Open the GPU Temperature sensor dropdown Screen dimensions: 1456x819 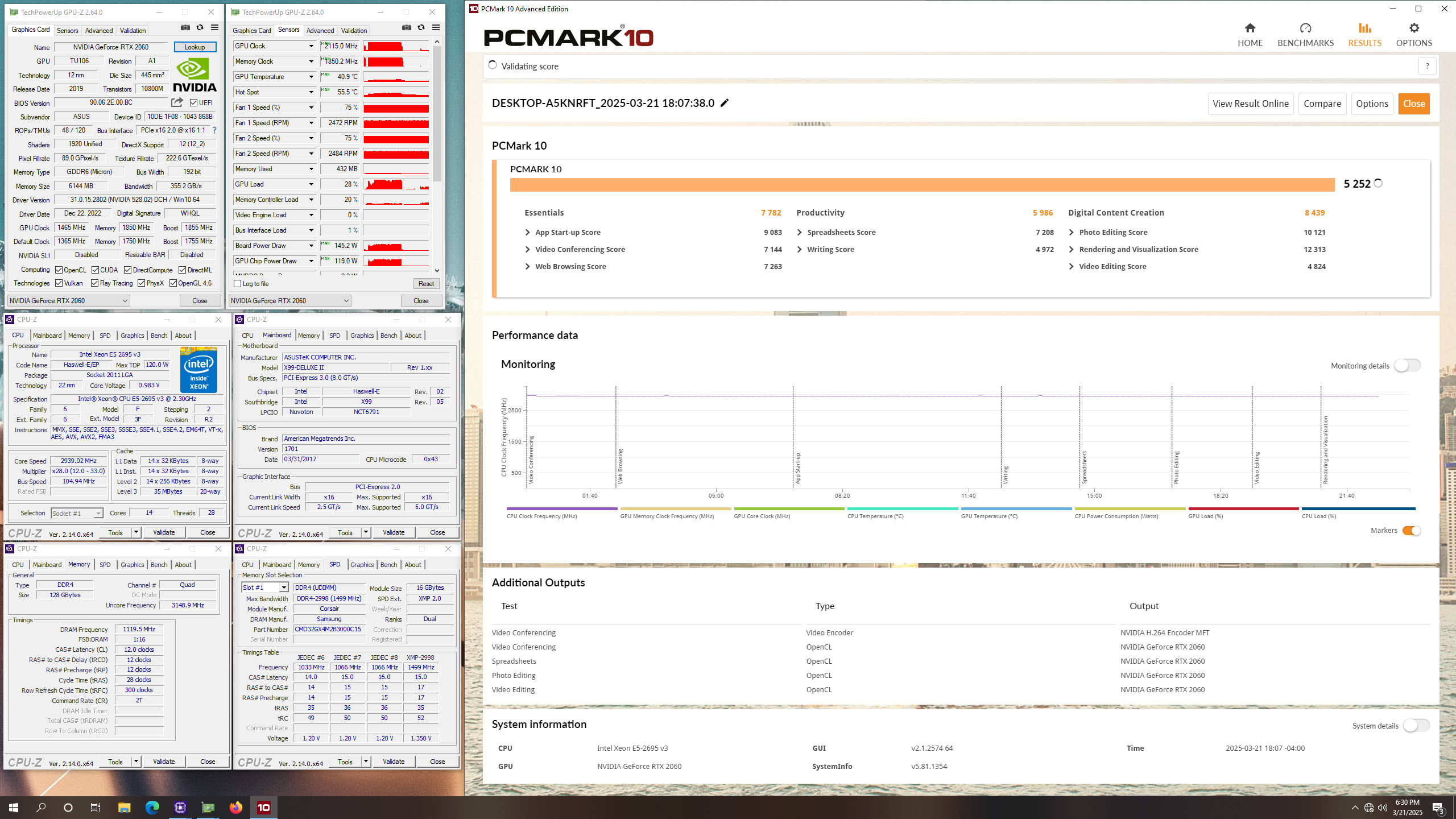(x=311, y=77)
